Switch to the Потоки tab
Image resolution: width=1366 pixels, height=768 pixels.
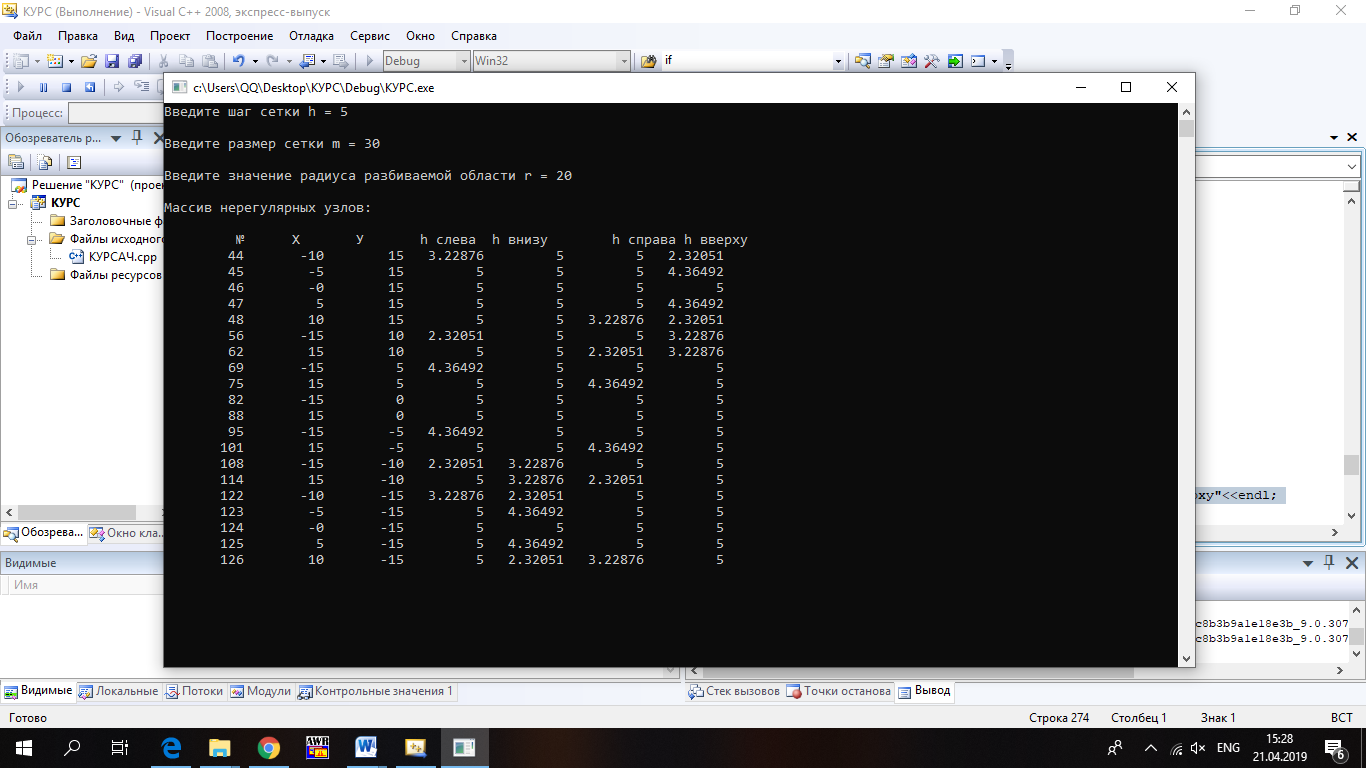(x=194, y=691)
